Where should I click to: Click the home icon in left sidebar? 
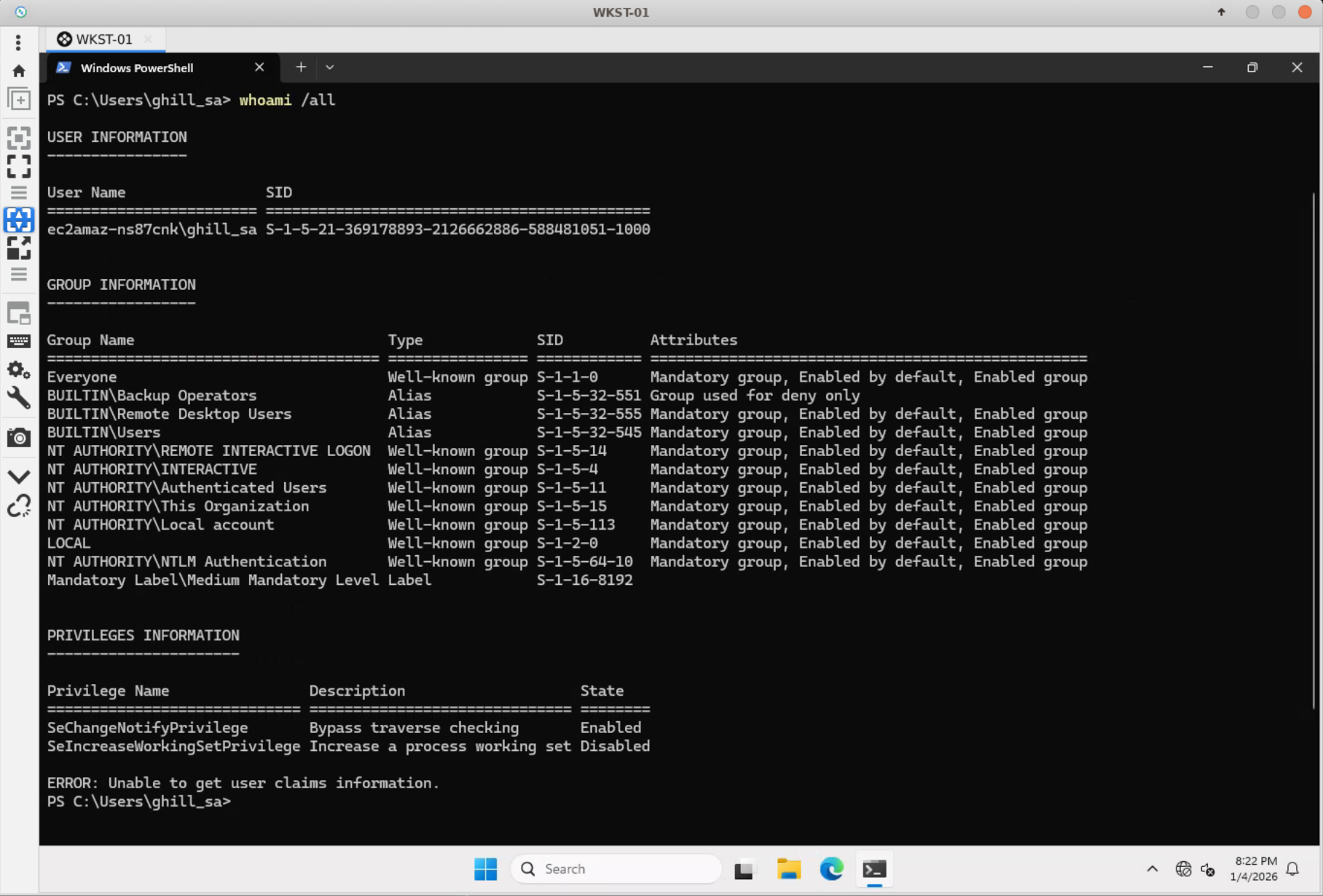coord(19,71)
